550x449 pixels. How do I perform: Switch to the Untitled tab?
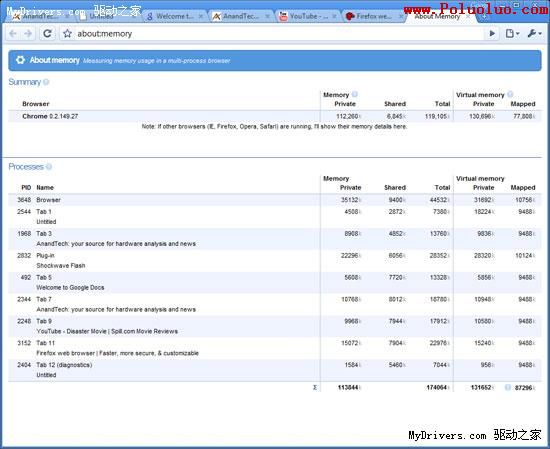(105, 16)
